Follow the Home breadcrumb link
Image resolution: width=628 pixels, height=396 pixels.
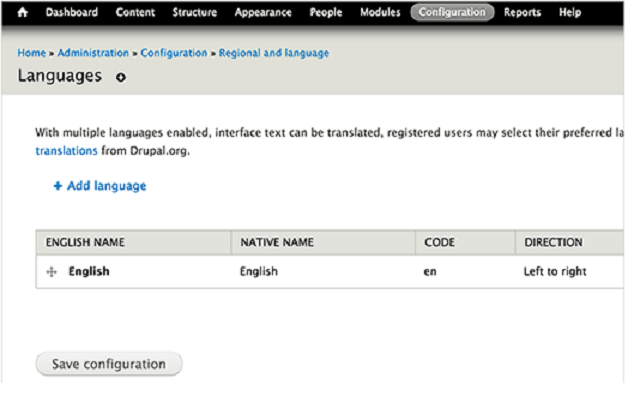pos(32,53)
